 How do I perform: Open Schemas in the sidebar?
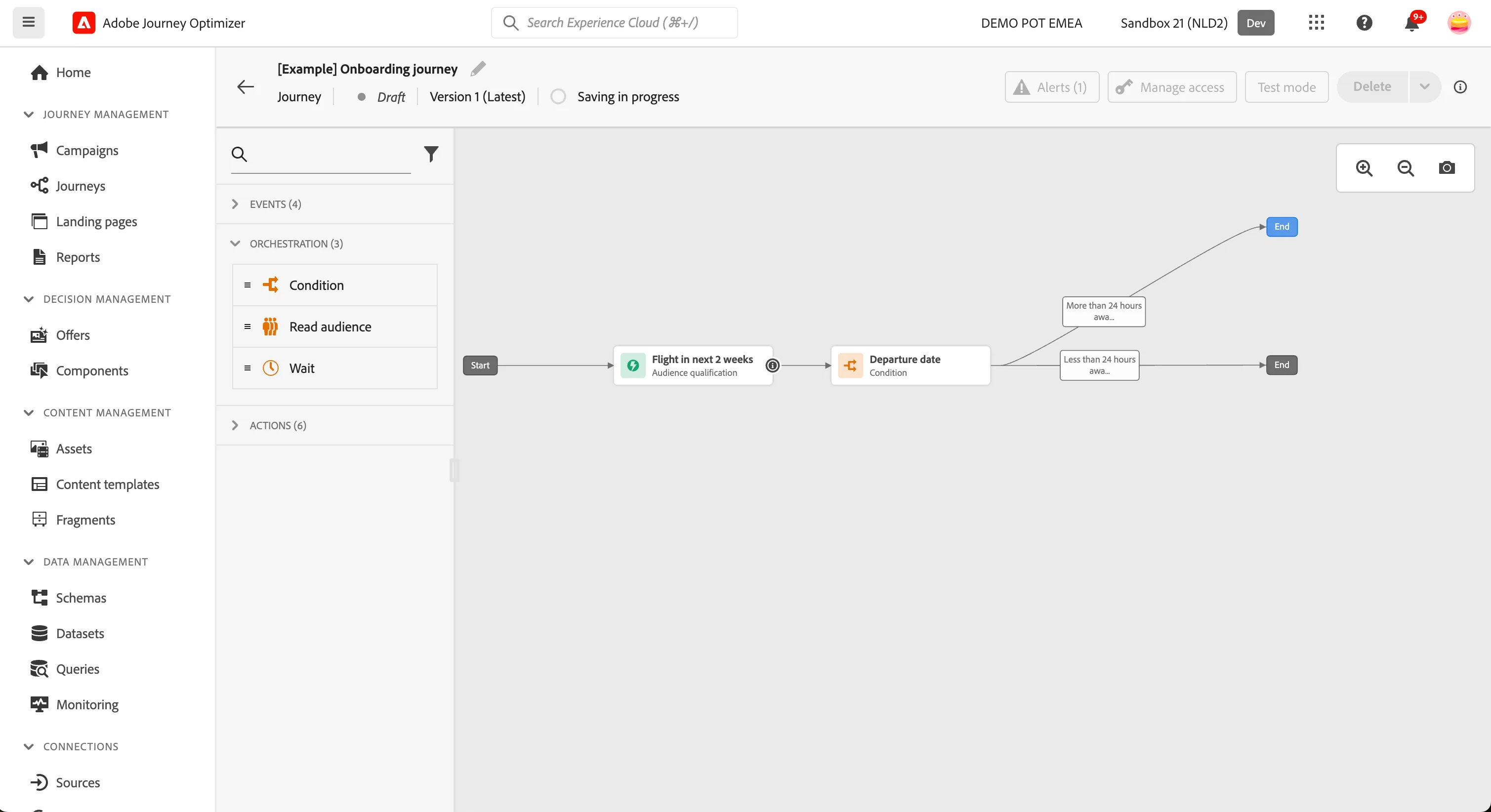point(81,598)
